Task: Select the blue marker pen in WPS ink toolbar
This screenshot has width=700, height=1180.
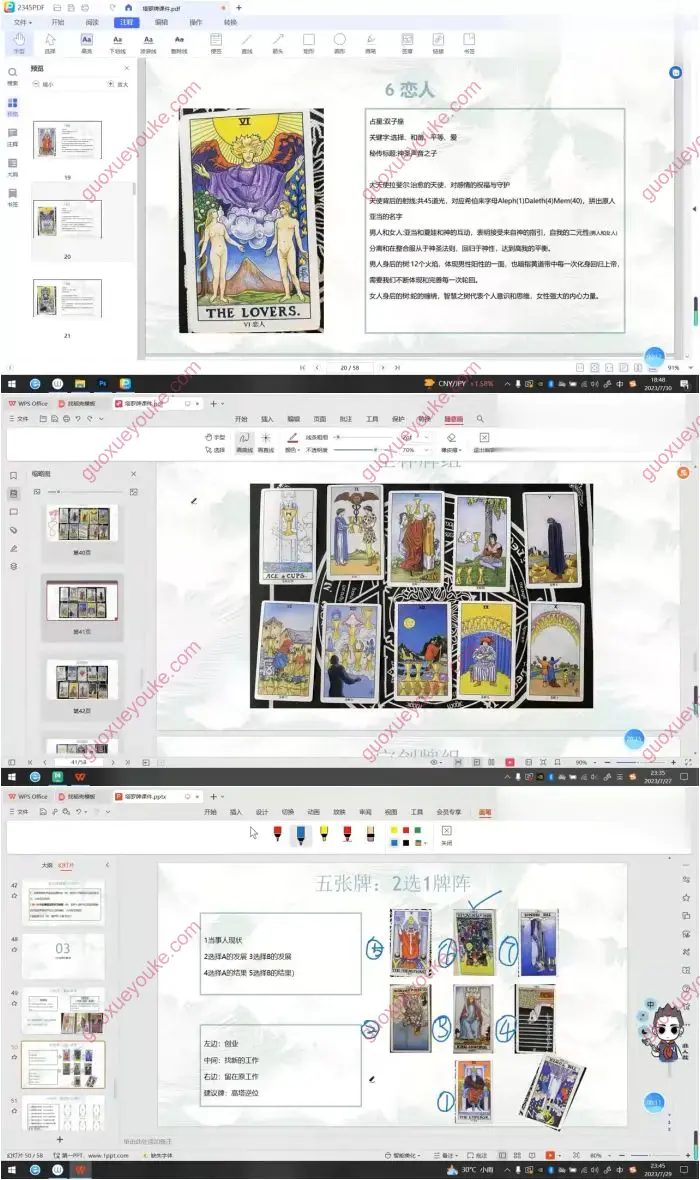Action: pos(300,833)
